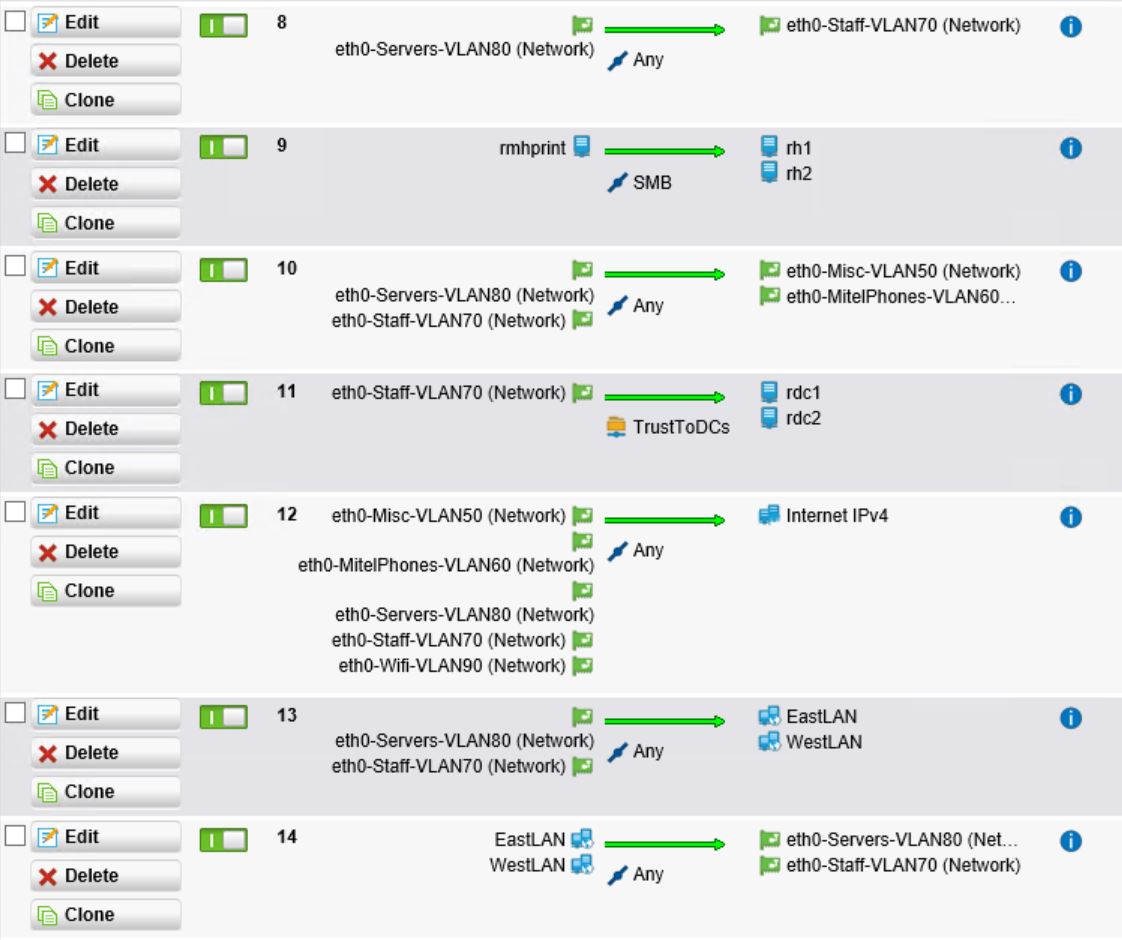1122x940 pixels.
Task: Click SMB service icon in rule 9
Action: point(617,182)
